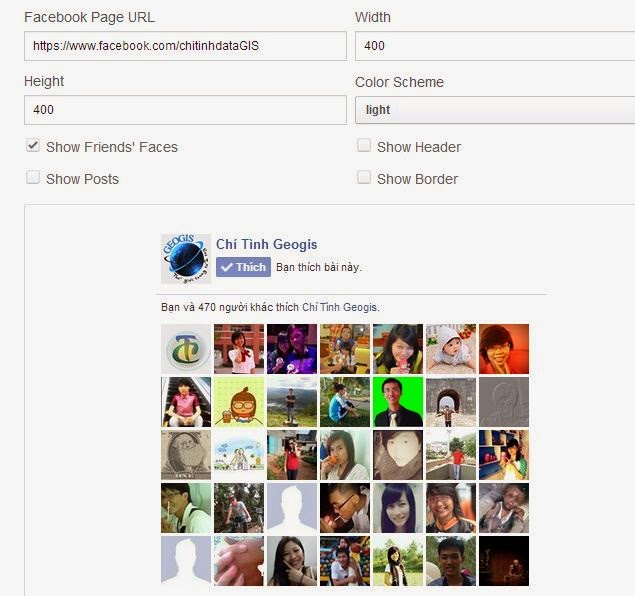Focus the Height input field
Viewport: 635px width, 596px height.
pos(185,110)
